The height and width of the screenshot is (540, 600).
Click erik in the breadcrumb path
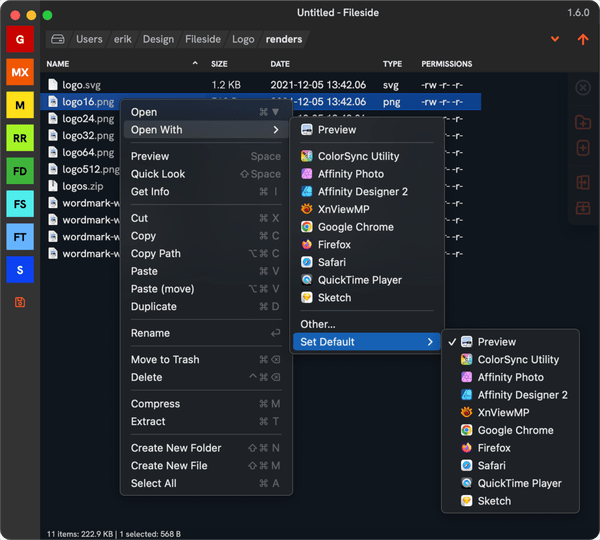[x=122, y=39]
